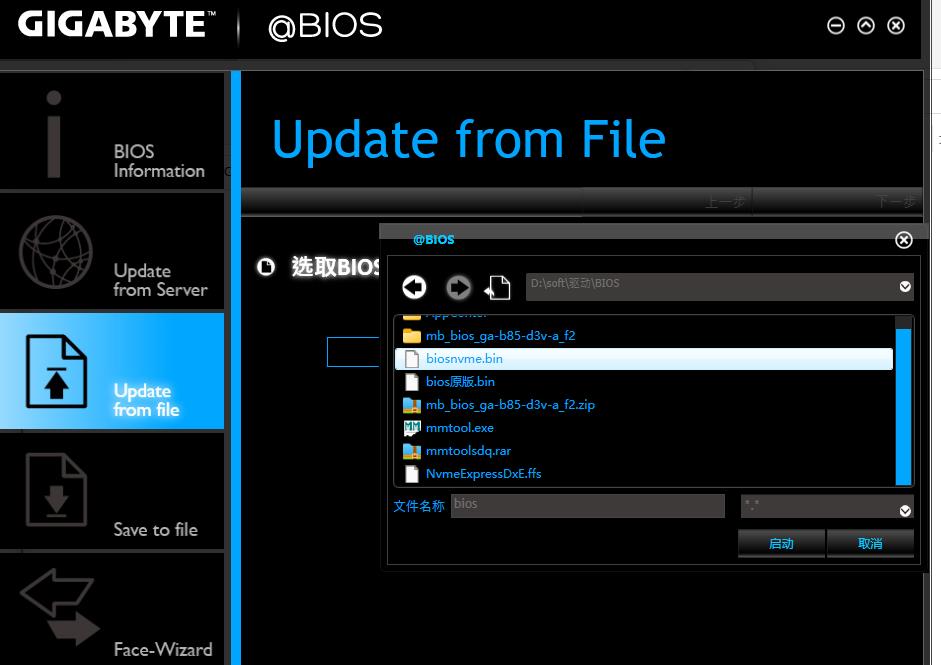Select mmtoolsdq.rar archive
Viewport: 941px width, 665px height.
(644, 451)
